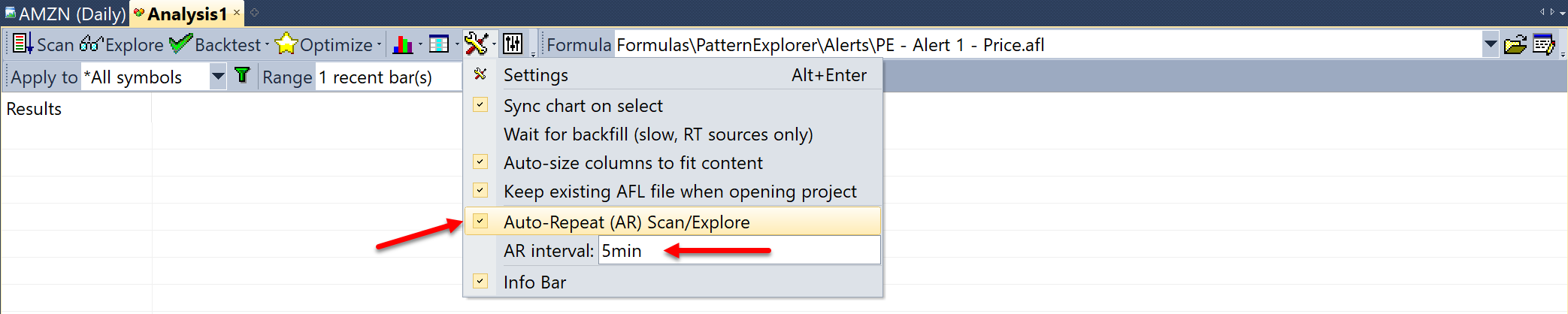
Task: Run the Scan button
Action: (x=44, y=45)
